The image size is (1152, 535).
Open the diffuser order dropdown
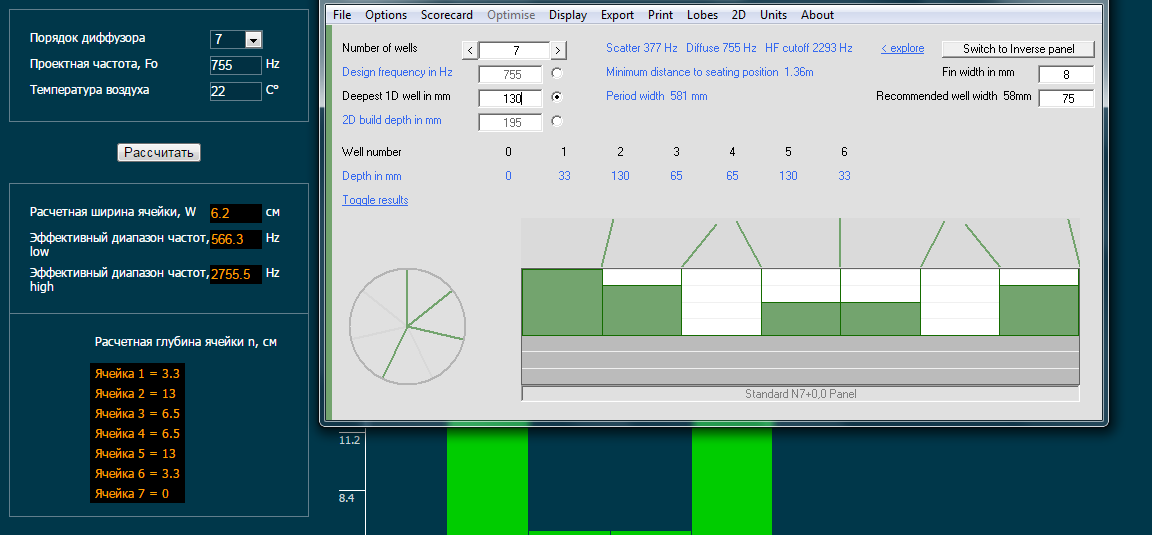point(253,40)
